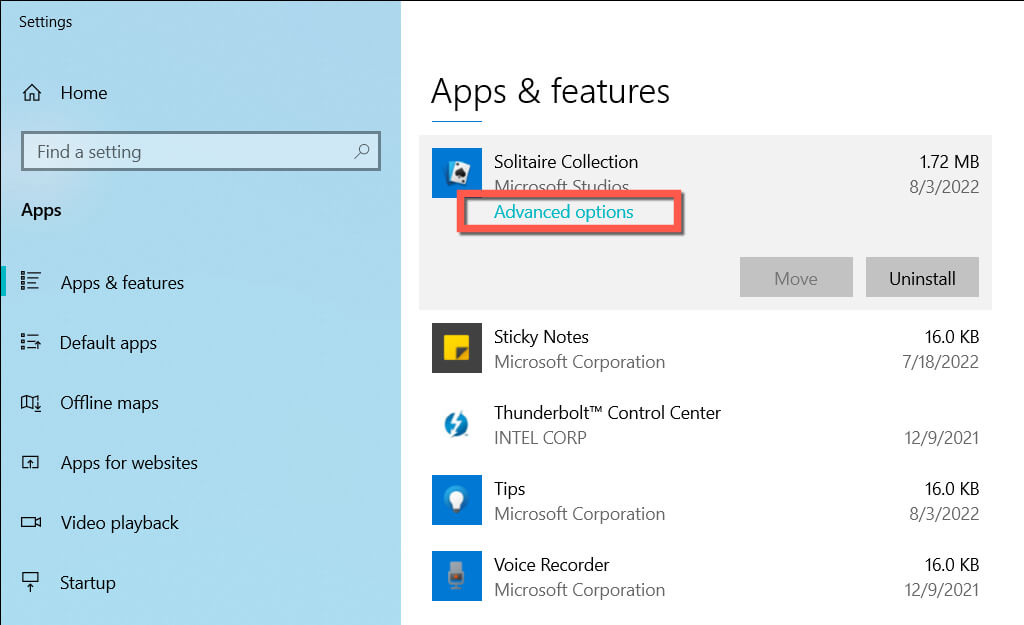Open Advanced options for Solitaire Collection
This screenshot has width=1024, height=625.
[563, 212]
